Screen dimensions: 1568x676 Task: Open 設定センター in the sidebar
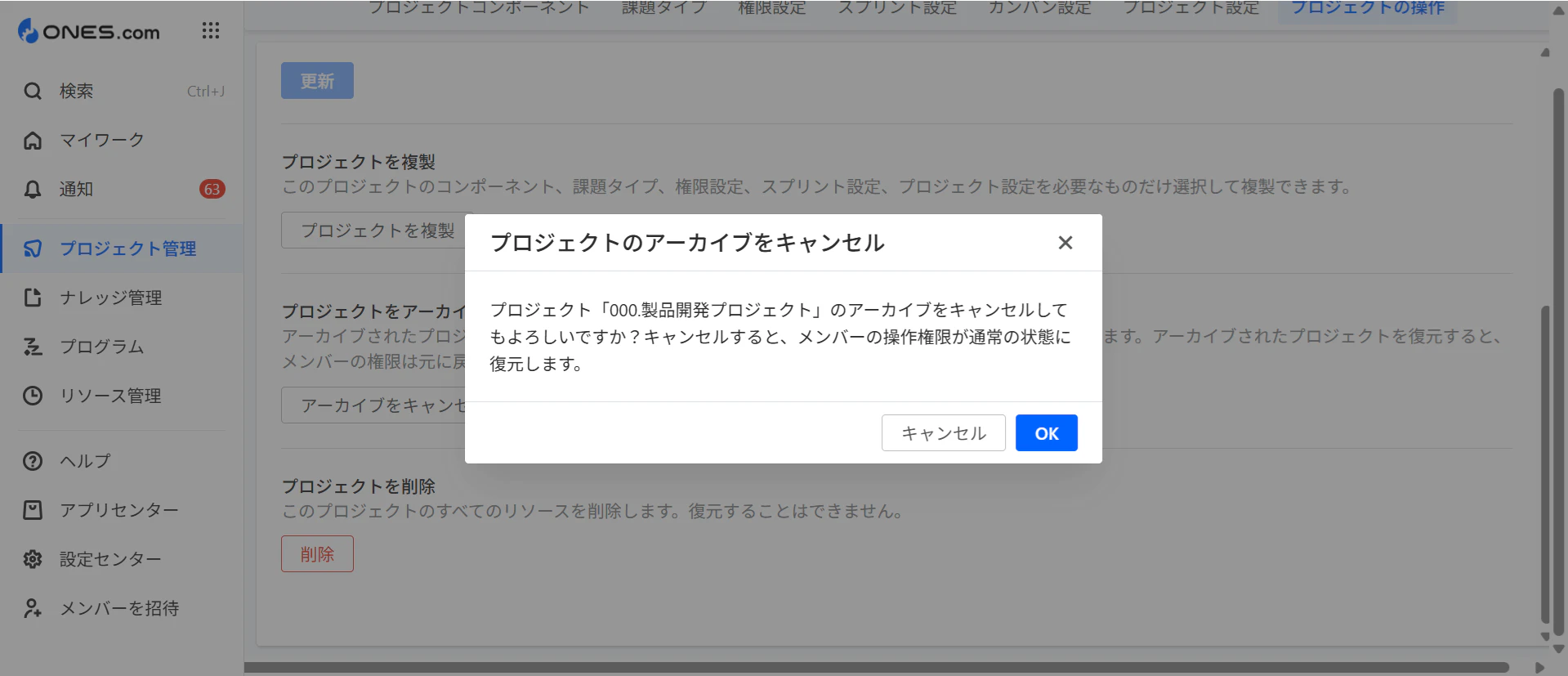pos(123,559)
